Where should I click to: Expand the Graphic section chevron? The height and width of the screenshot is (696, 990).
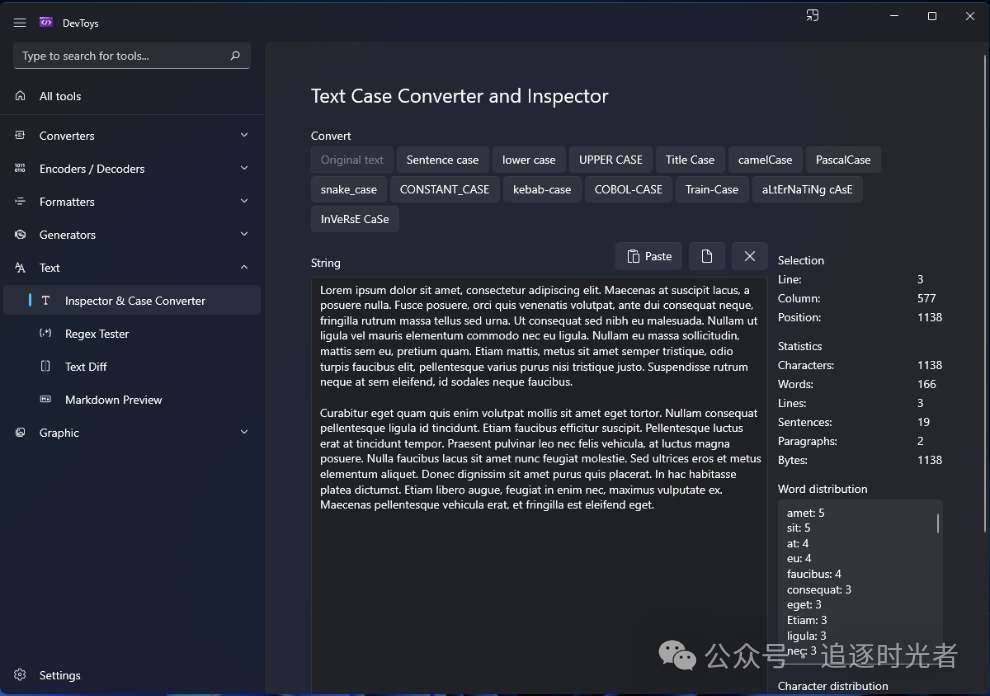coord(244,432)
